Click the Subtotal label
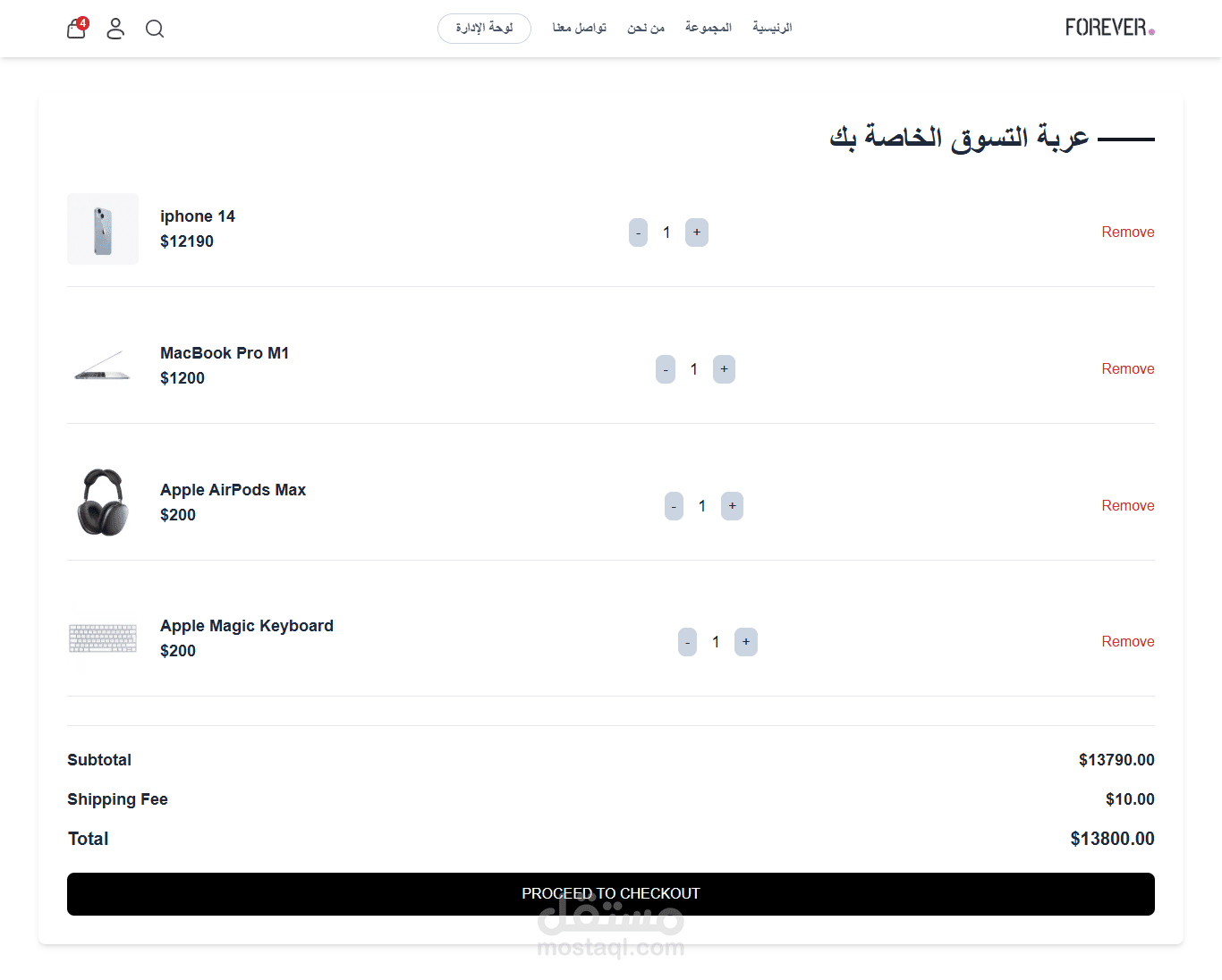This screenshot has height=980, width=1222. pyautogui.click(x=99, y=760)
